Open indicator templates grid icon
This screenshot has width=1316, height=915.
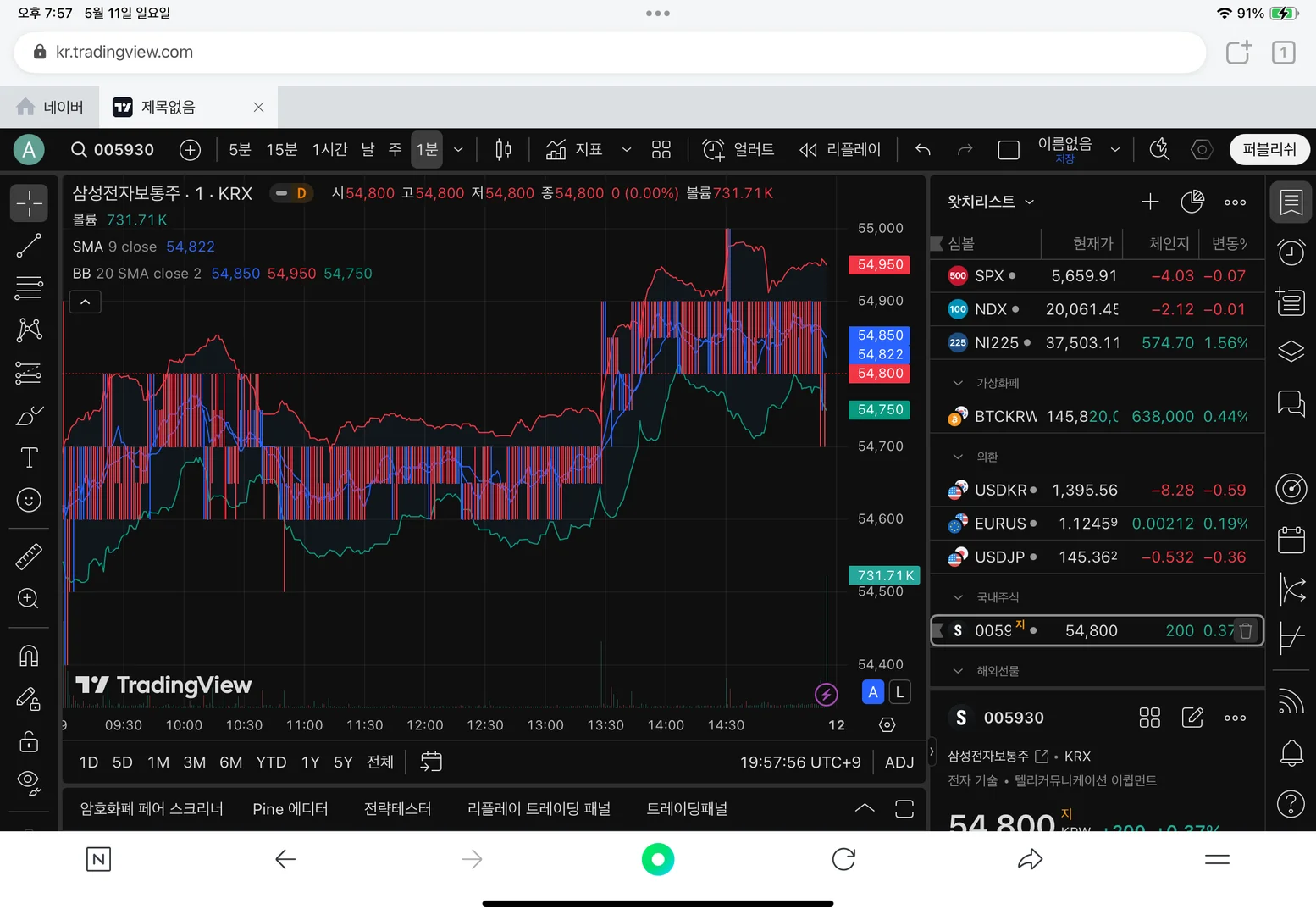[x=661, y=150]
